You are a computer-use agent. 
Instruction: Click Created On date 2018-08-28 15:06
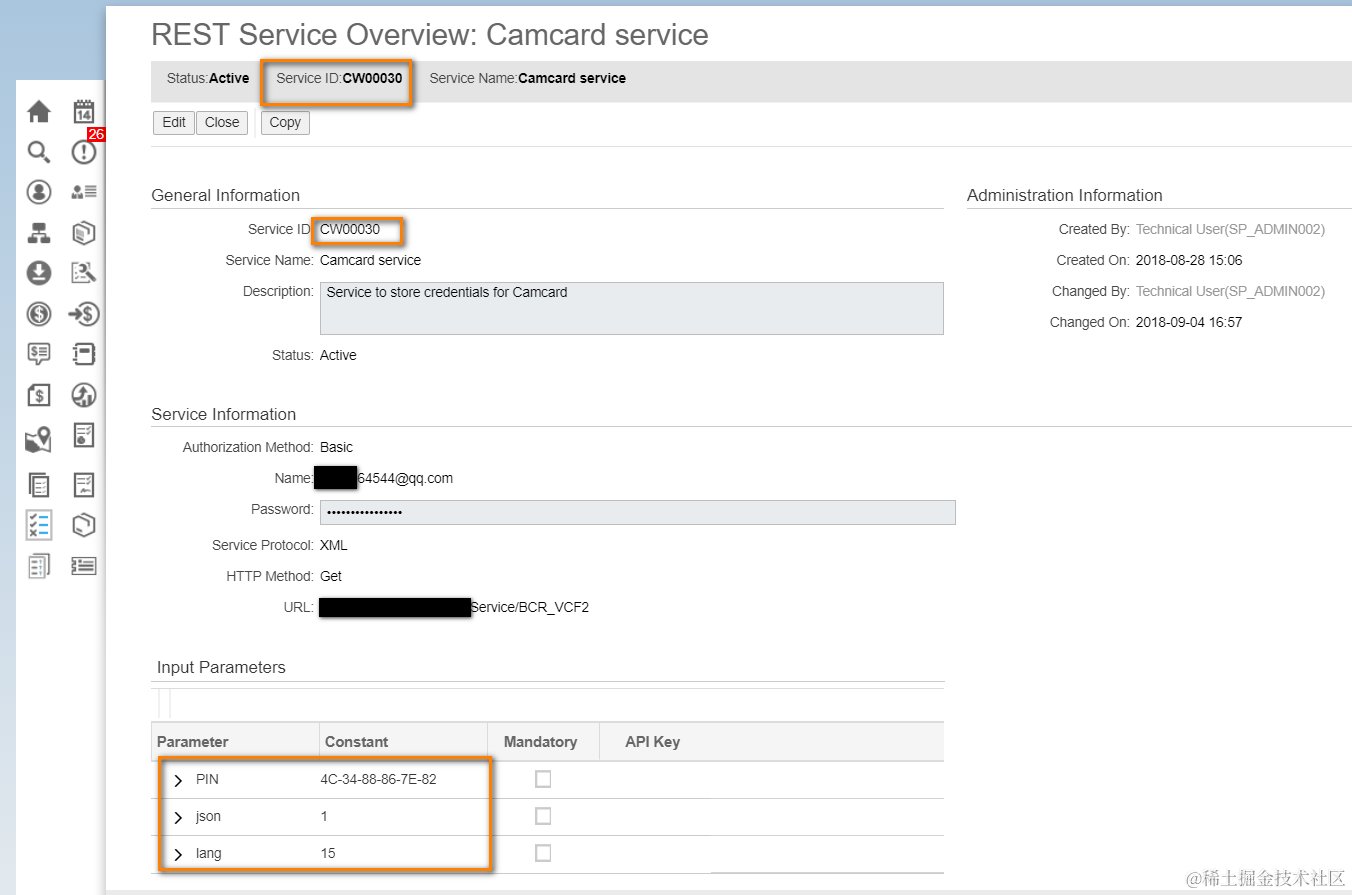pyautogui.click(x=1189, y=260)
